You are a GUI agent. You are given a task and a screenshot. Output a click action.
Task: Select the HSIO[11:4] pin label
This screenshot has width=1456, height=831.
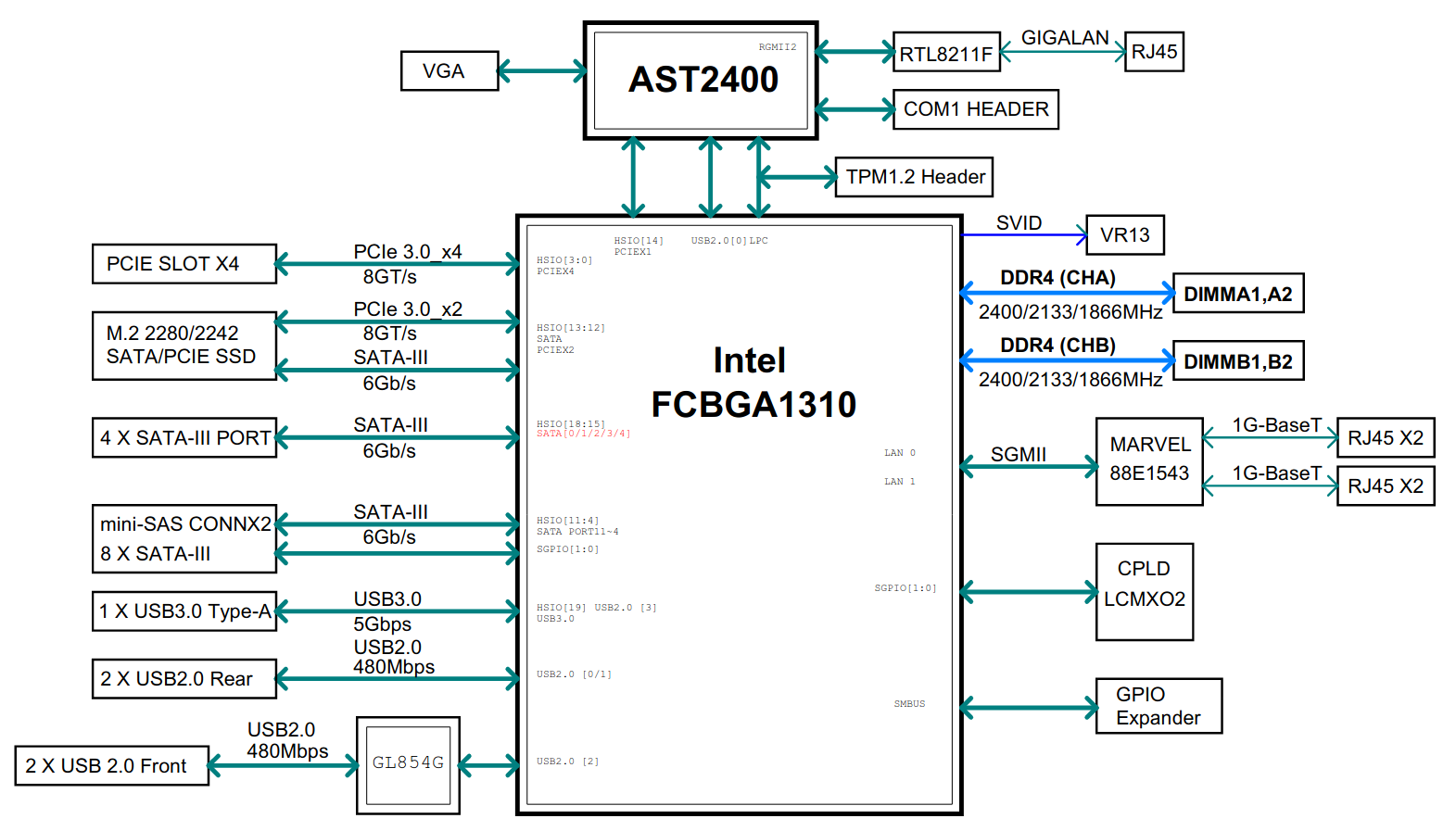(x=567, y=521)
